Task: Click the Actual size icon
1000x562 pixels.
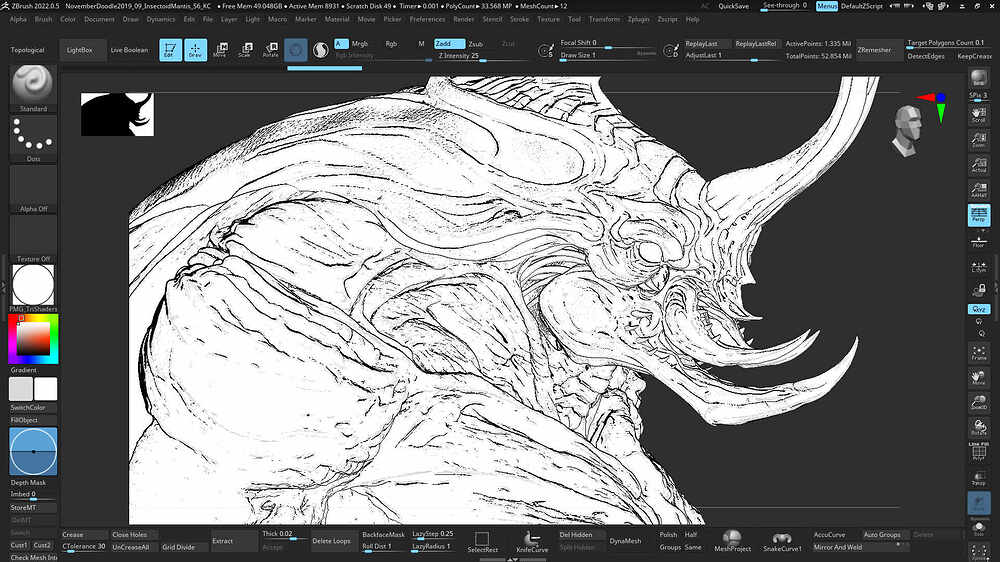Action: pyautogui.click(x=979, y=165)
